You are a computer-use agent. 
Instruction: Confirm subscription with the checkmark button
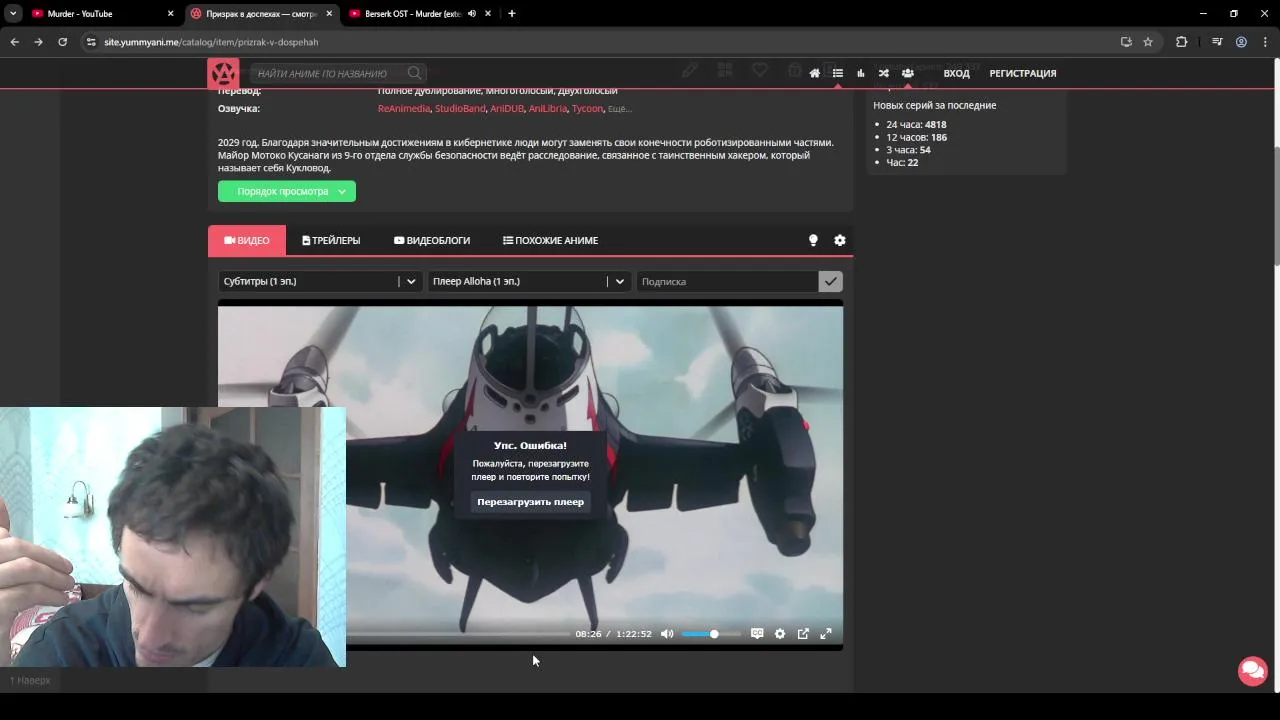click(830, 282)
